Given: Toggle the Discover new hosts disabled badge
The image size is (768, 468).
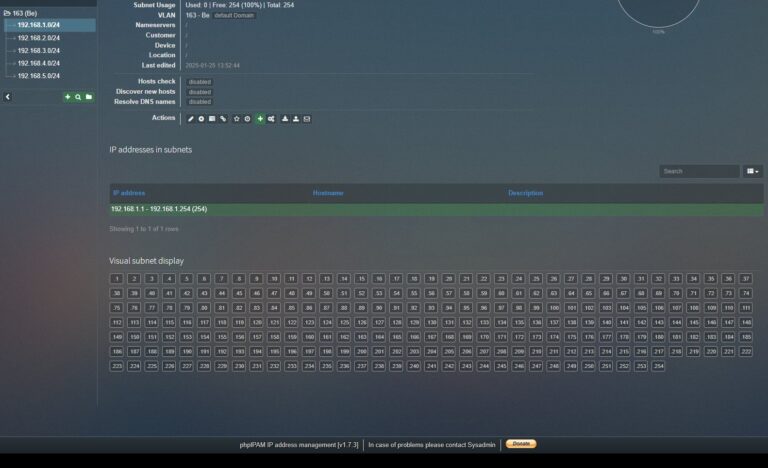Looking at the screenshot, I should point(199,92).
